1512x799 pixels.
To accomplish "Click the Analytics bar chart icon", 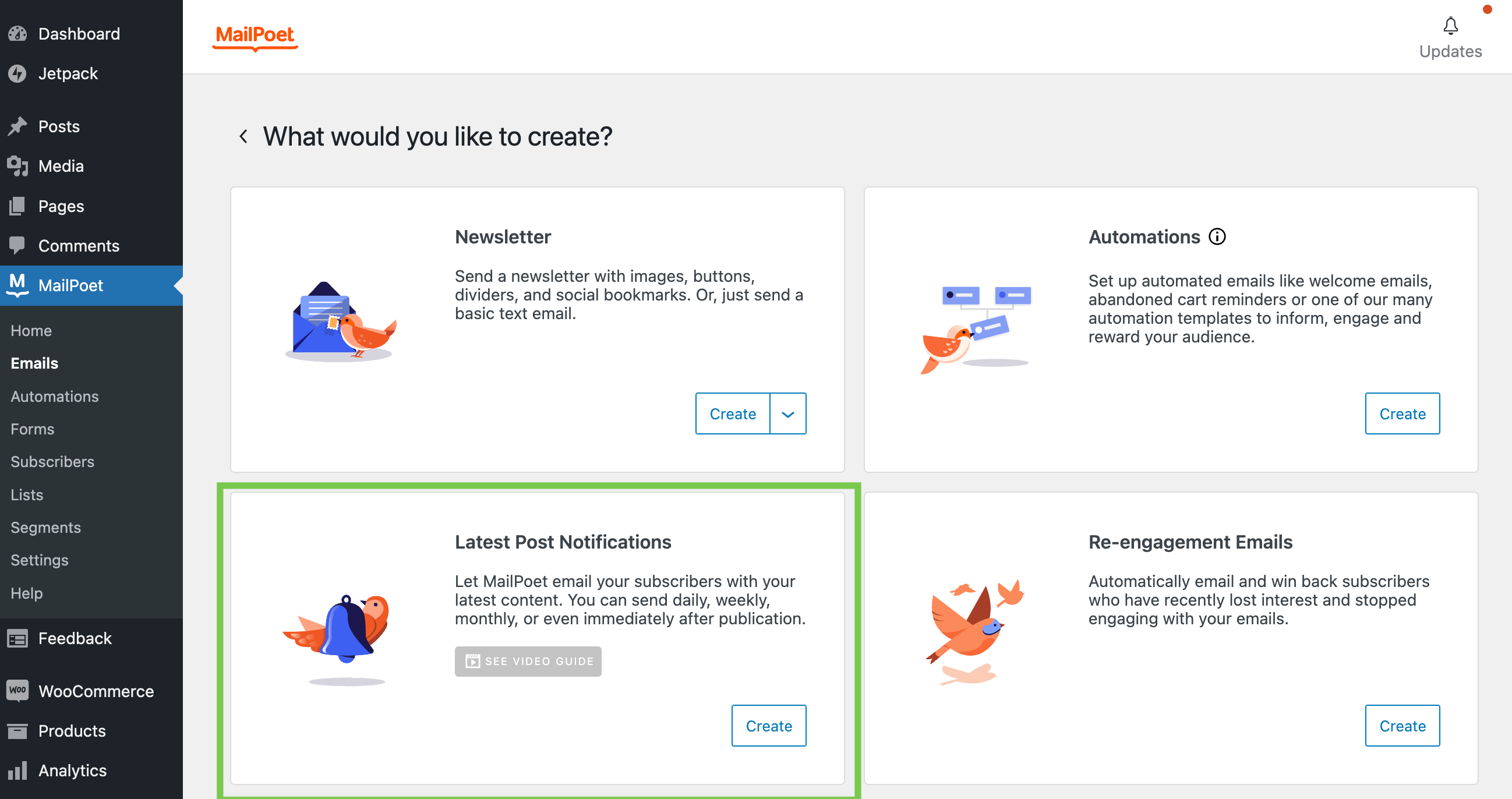I will (x=17, y=770).
